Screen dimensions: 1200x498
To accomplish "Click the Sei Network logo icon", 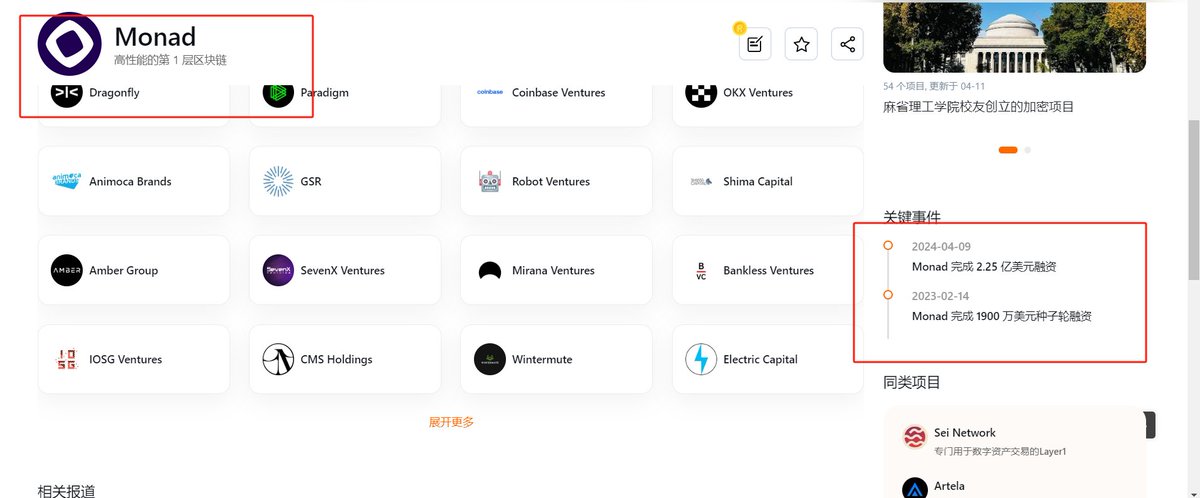I will coord(915,437).
